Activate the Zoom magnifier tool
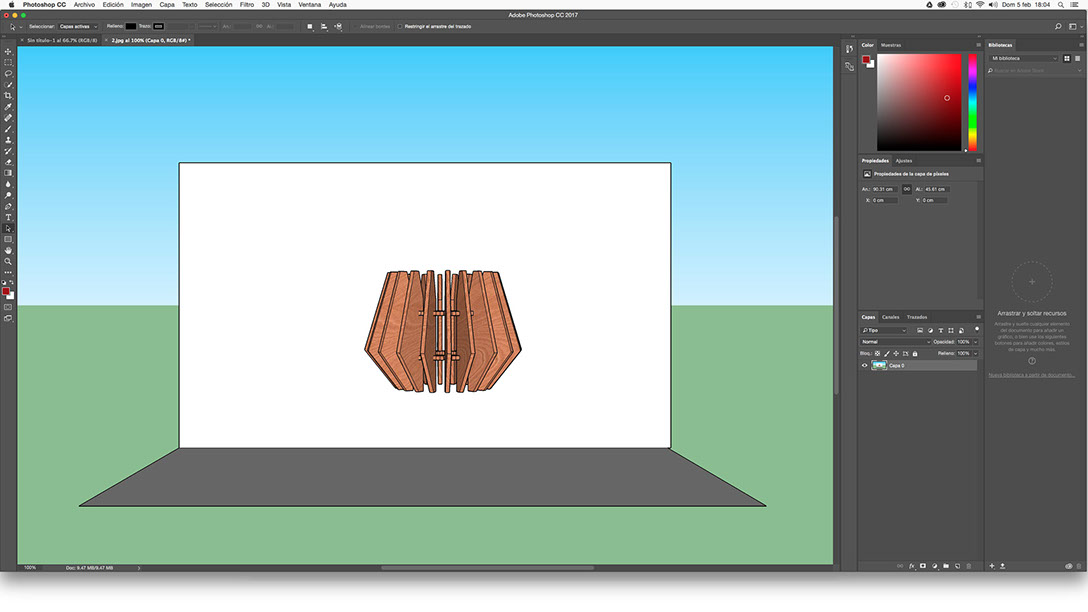 [8, 261]
